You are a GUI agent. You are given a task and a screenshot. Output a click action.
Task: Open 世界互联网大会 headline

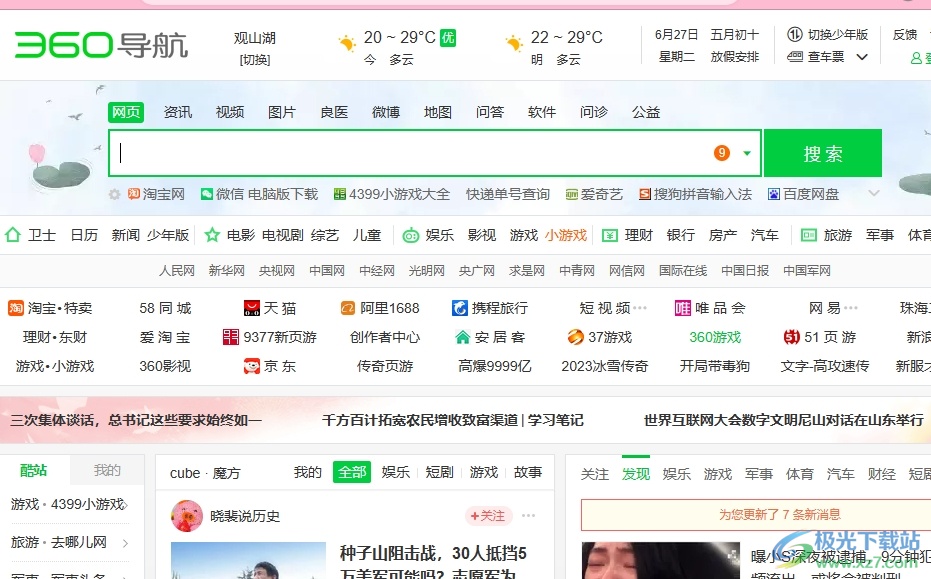pyautogui.click(x=784, y=420)
